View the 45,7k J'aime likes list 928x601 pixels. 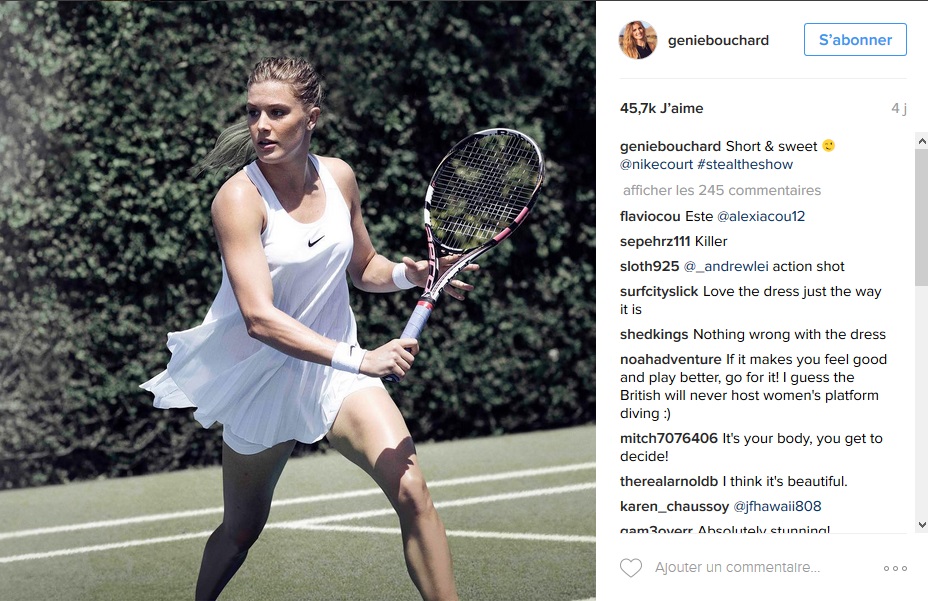pyautogui.click(x=662, y=108)
